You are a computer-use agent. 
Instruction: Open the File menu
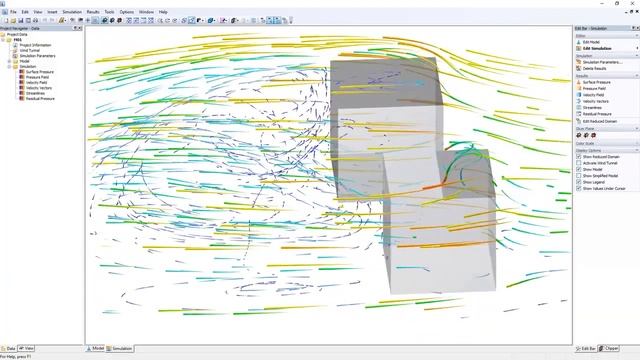point(13,12)
